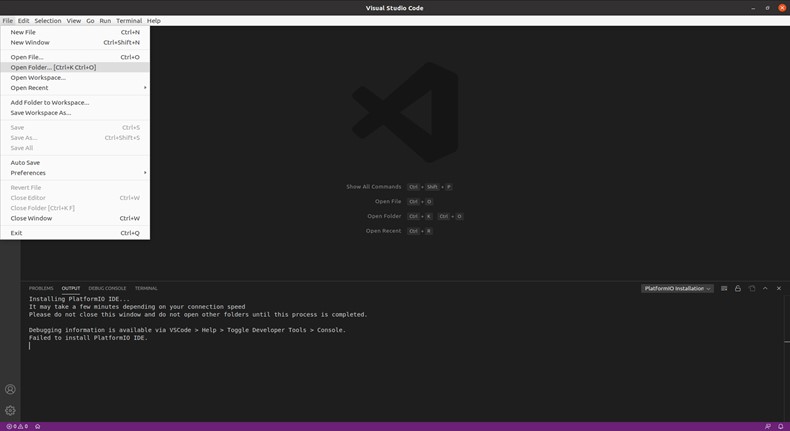This screenshot has height=431, width=790.
Task: Toggle output scroll lock icon
Action: click(738, 288)
